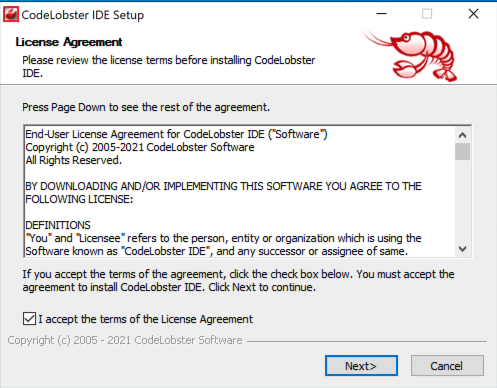Click the license text scroll-down arrow
This screenshot has width=497, height=388.
pos(462,249)
